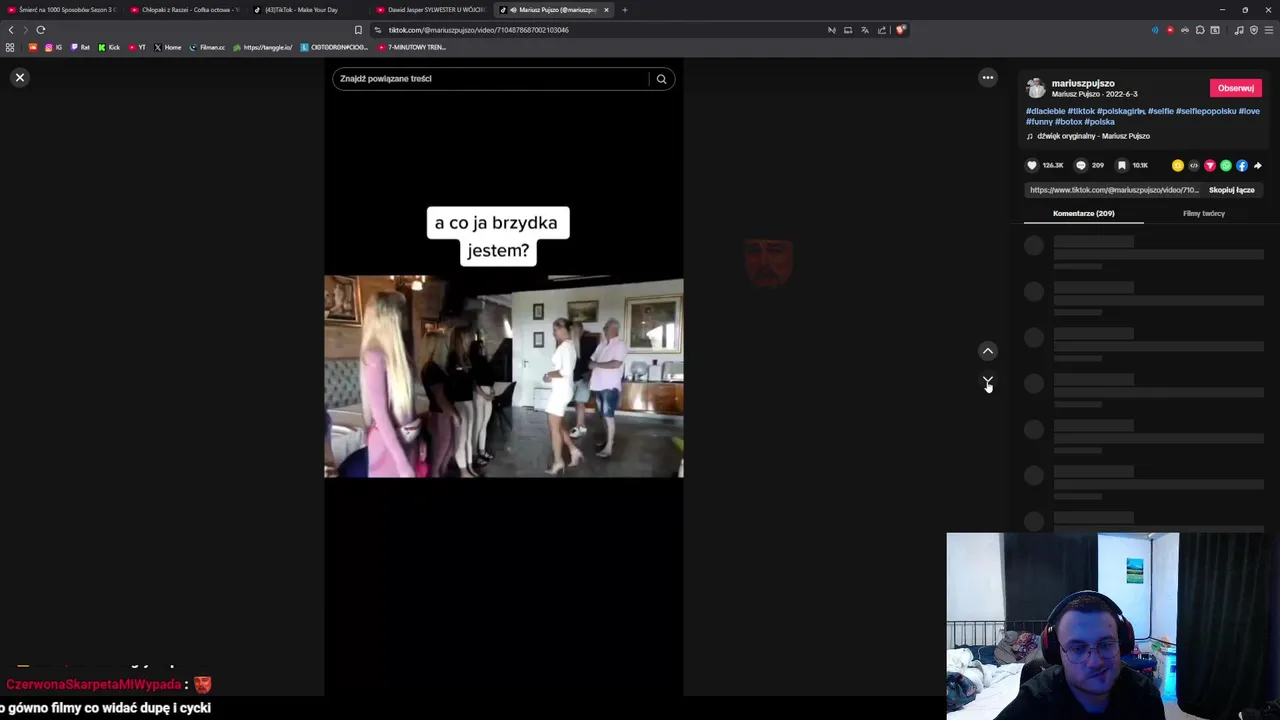Switch to 'Dawid Jasper SYLWESTER' browser tab
This screenshot has width=1280, height=720.
[432, 10]
